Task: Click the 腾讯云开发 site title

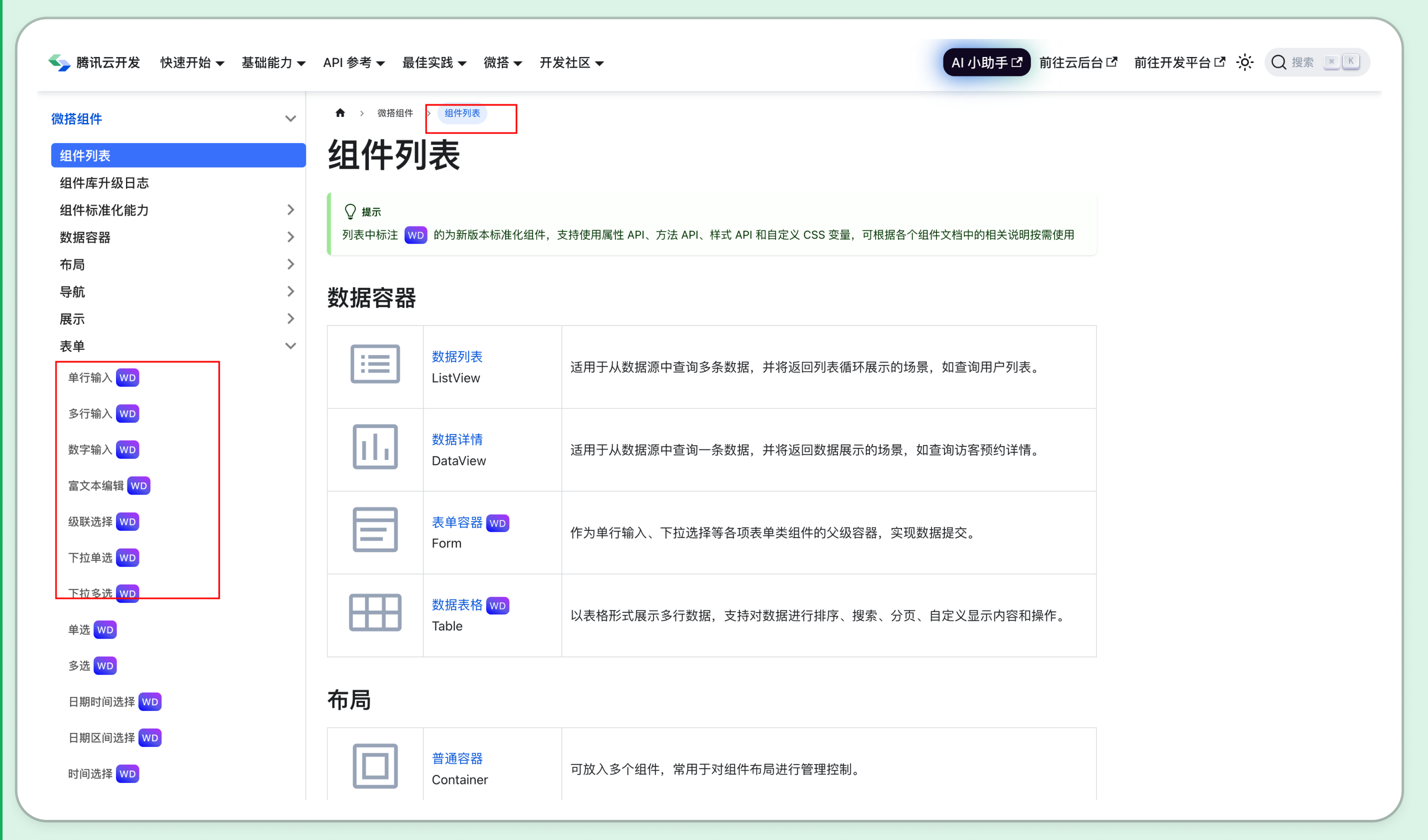Action: point(107,62)
